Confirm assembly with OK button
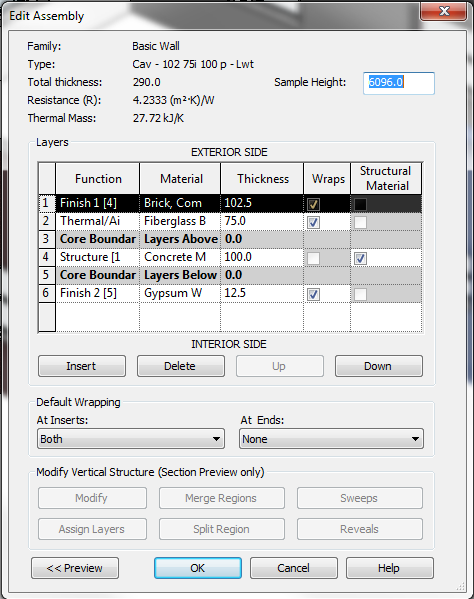The height and width of the screenshot is (599, 474). (198, 568)
